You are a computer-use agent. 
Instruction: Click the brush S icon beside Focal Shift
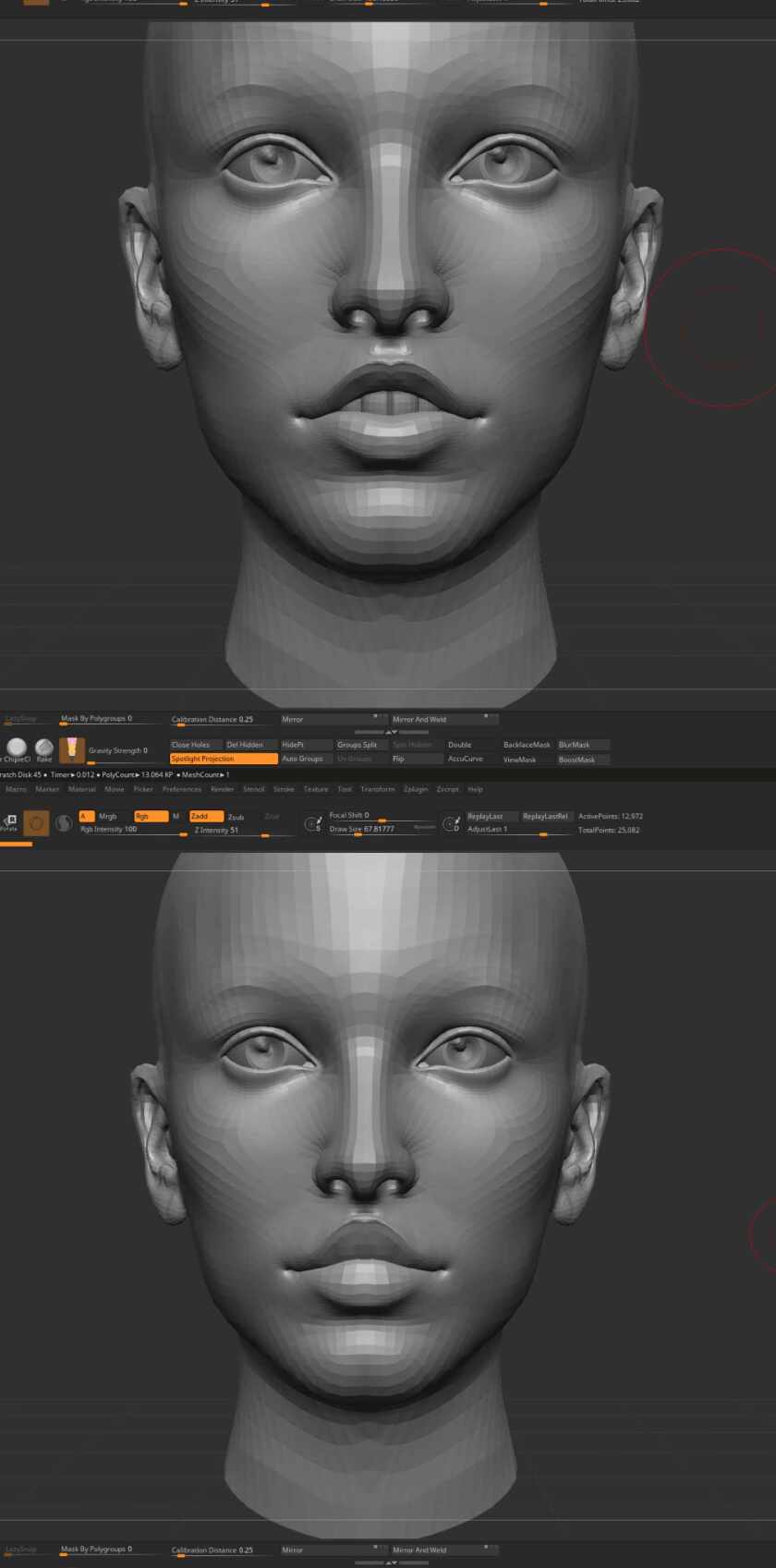313,822
